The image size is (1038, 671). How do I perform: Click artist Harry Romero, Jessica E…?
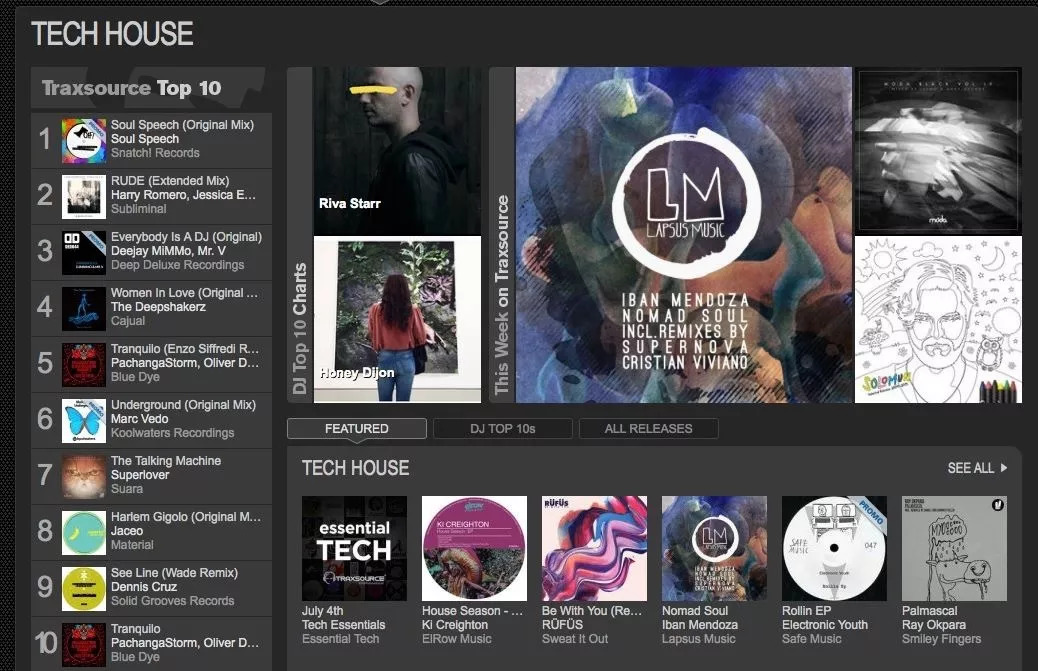point(183,195)
